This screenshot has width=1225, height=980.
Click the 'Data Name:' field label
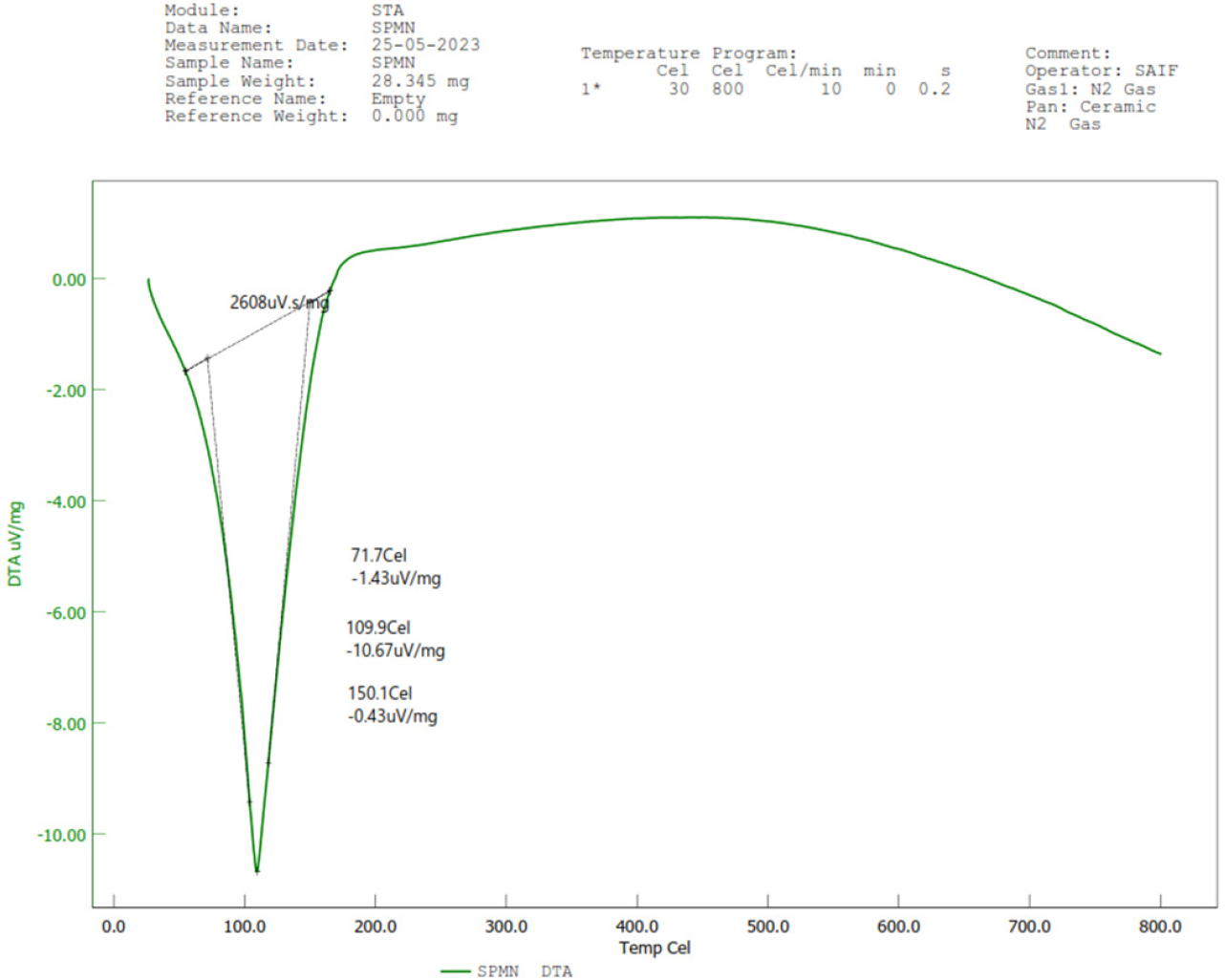[218, 28]
